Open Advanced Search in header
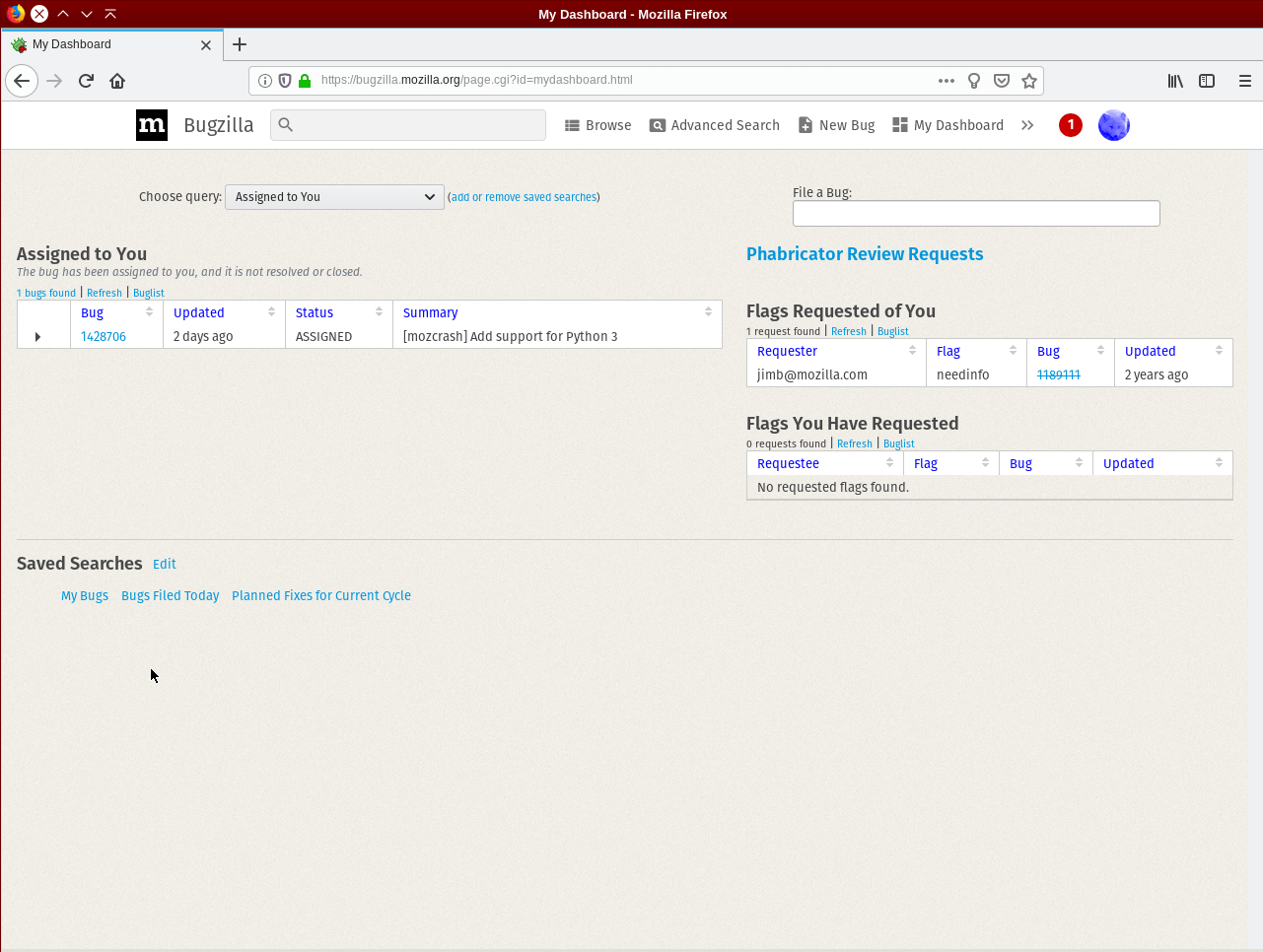Viewport: 1263px width, 952px height. (714, 125)
